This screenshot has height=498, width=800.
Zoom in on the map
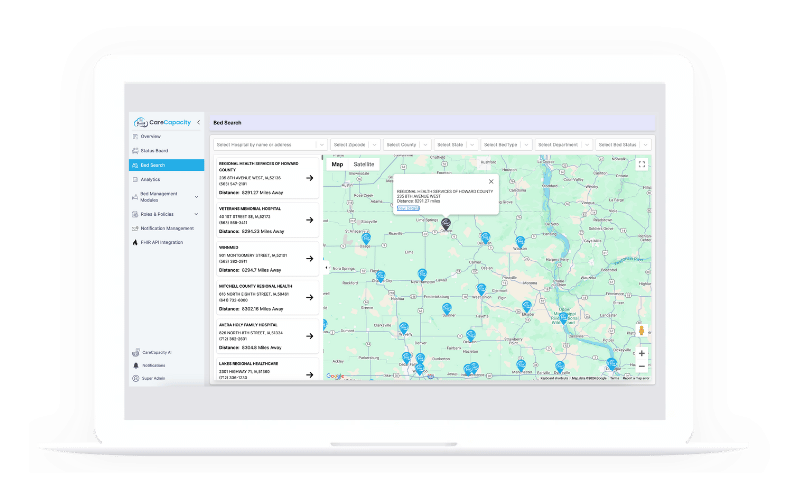tap(641, 353)
